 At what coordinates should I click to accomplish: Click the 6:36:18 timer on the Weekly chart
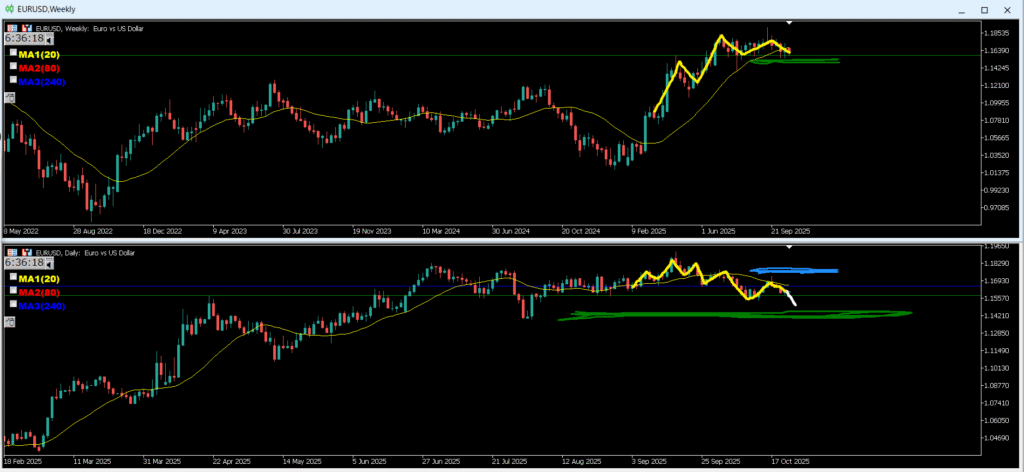26,38
